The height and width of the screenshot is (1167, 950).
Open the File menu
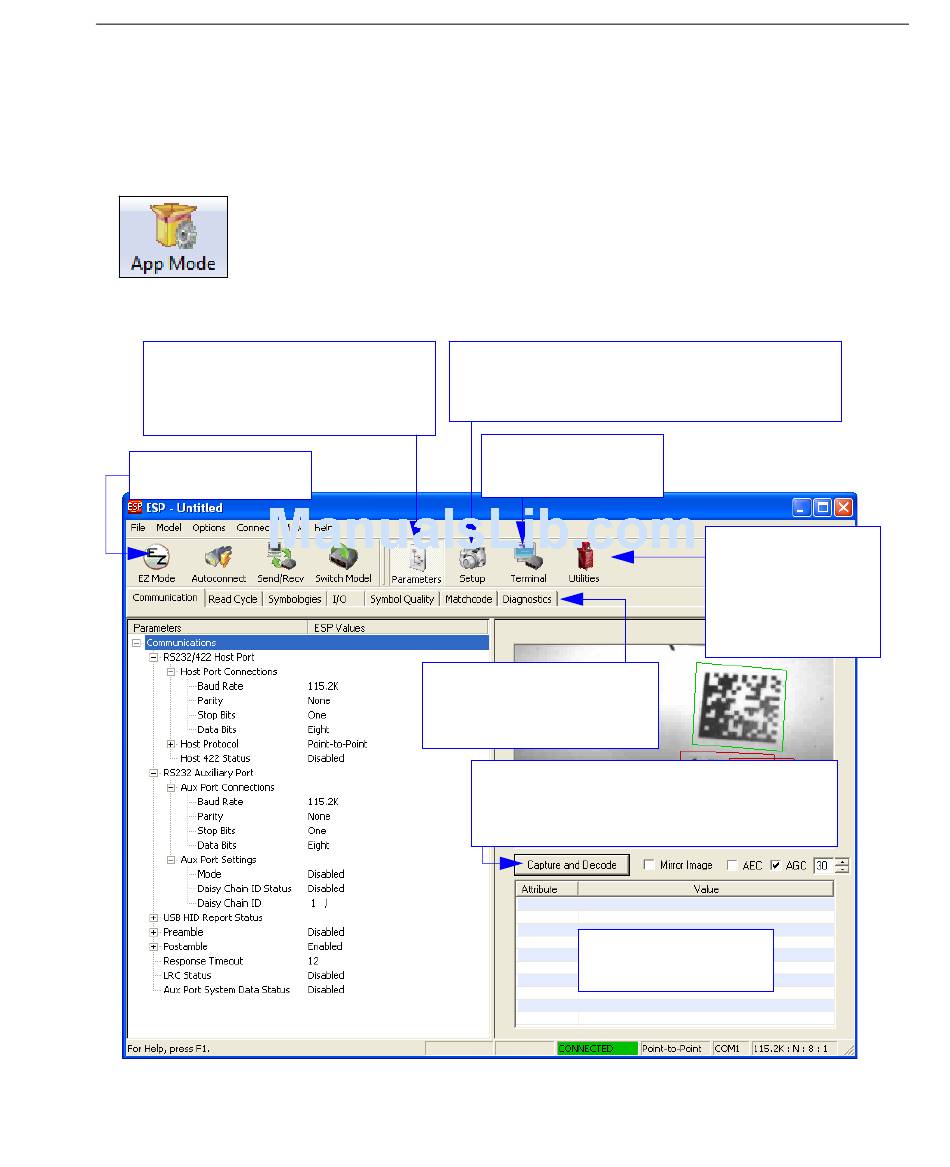pos(138,528)
